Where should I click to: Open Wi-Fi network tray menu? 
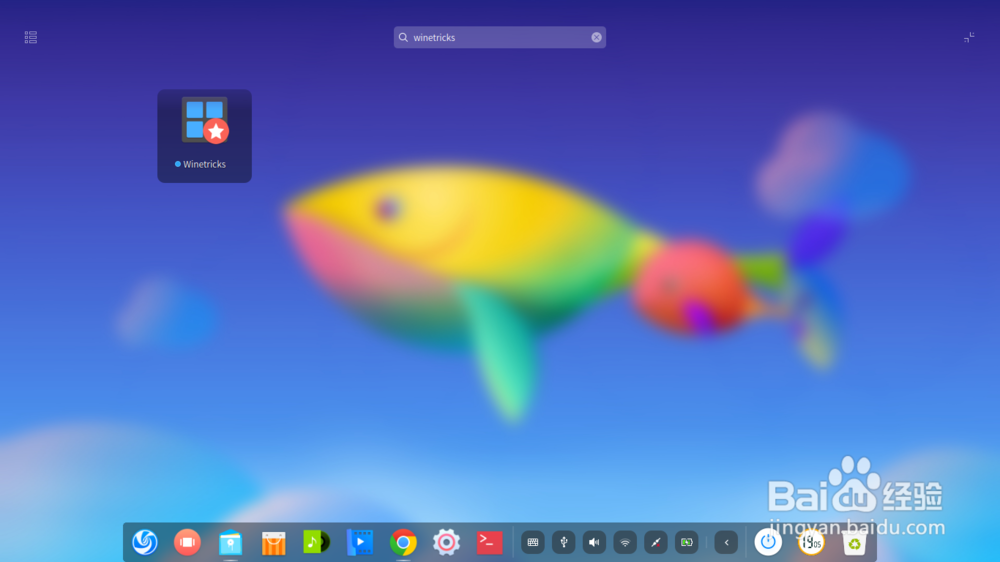[x=625, y=542]
